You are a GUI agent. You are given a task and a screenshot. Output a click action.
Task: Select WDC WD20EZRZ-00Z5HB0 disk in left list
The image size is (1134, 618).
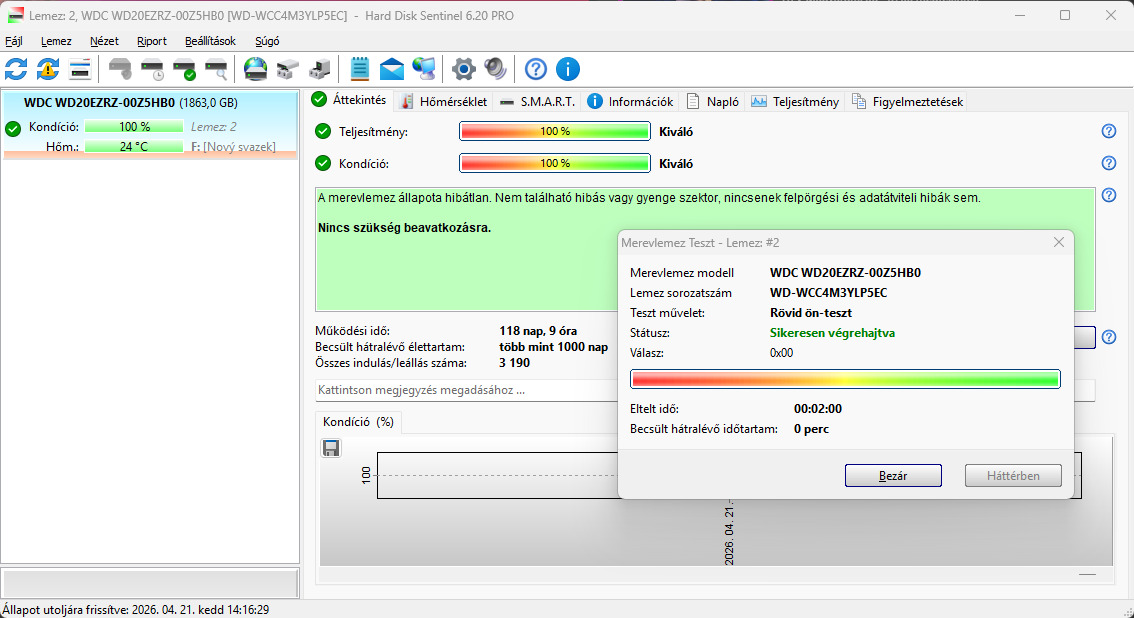[x=150, y=124]
